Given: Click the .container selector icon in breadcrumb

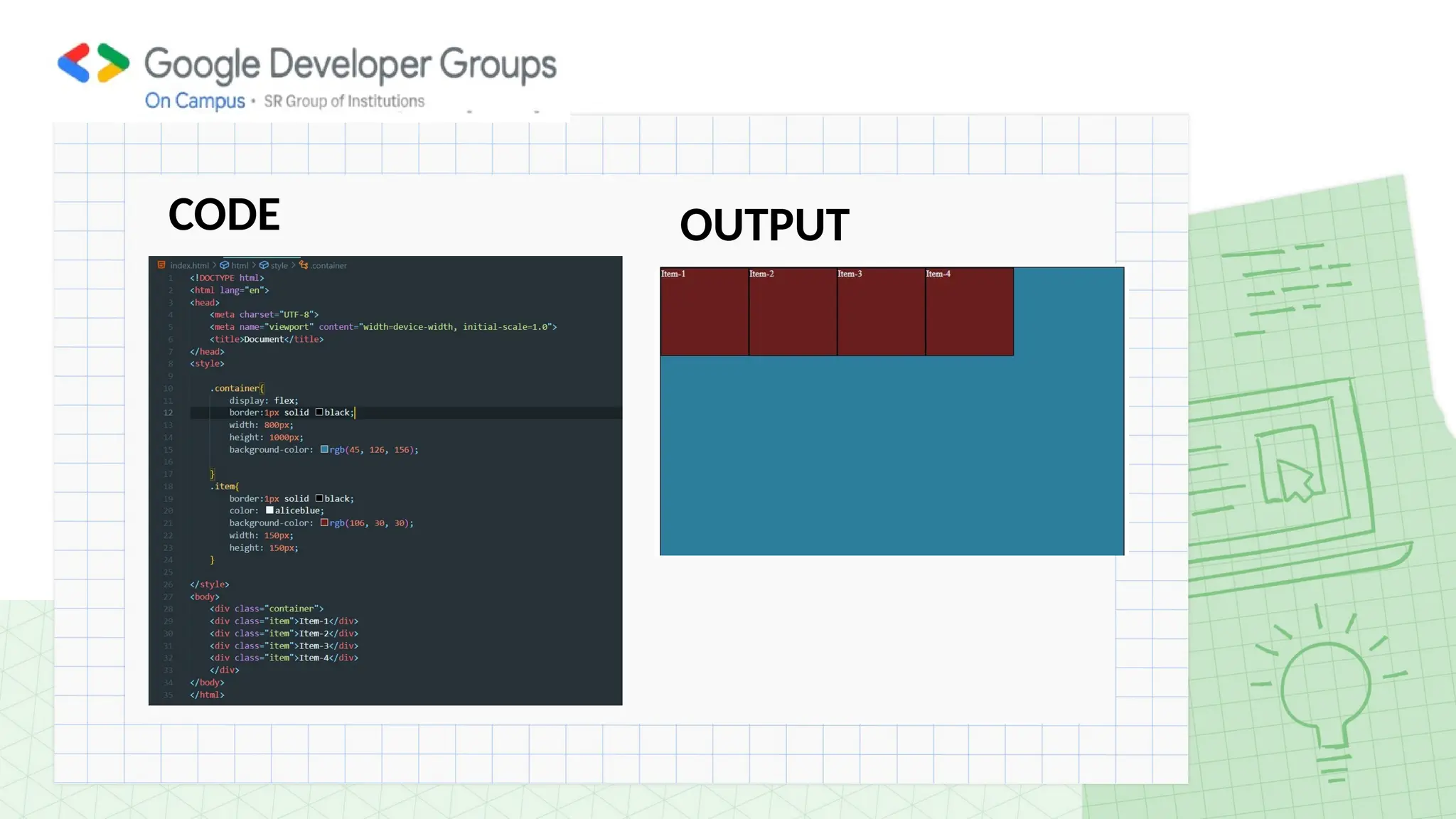Looking at the screenshot, I should coord(304,265).
